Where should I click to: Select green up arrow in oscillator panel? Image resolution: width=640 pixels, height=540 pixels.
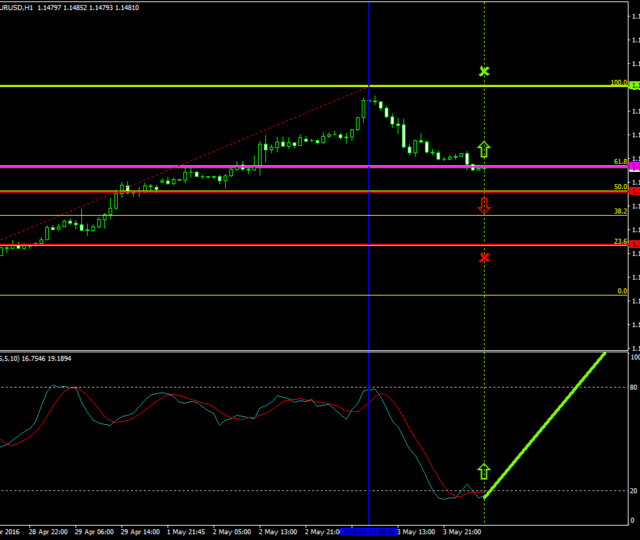tap(485, 472)
